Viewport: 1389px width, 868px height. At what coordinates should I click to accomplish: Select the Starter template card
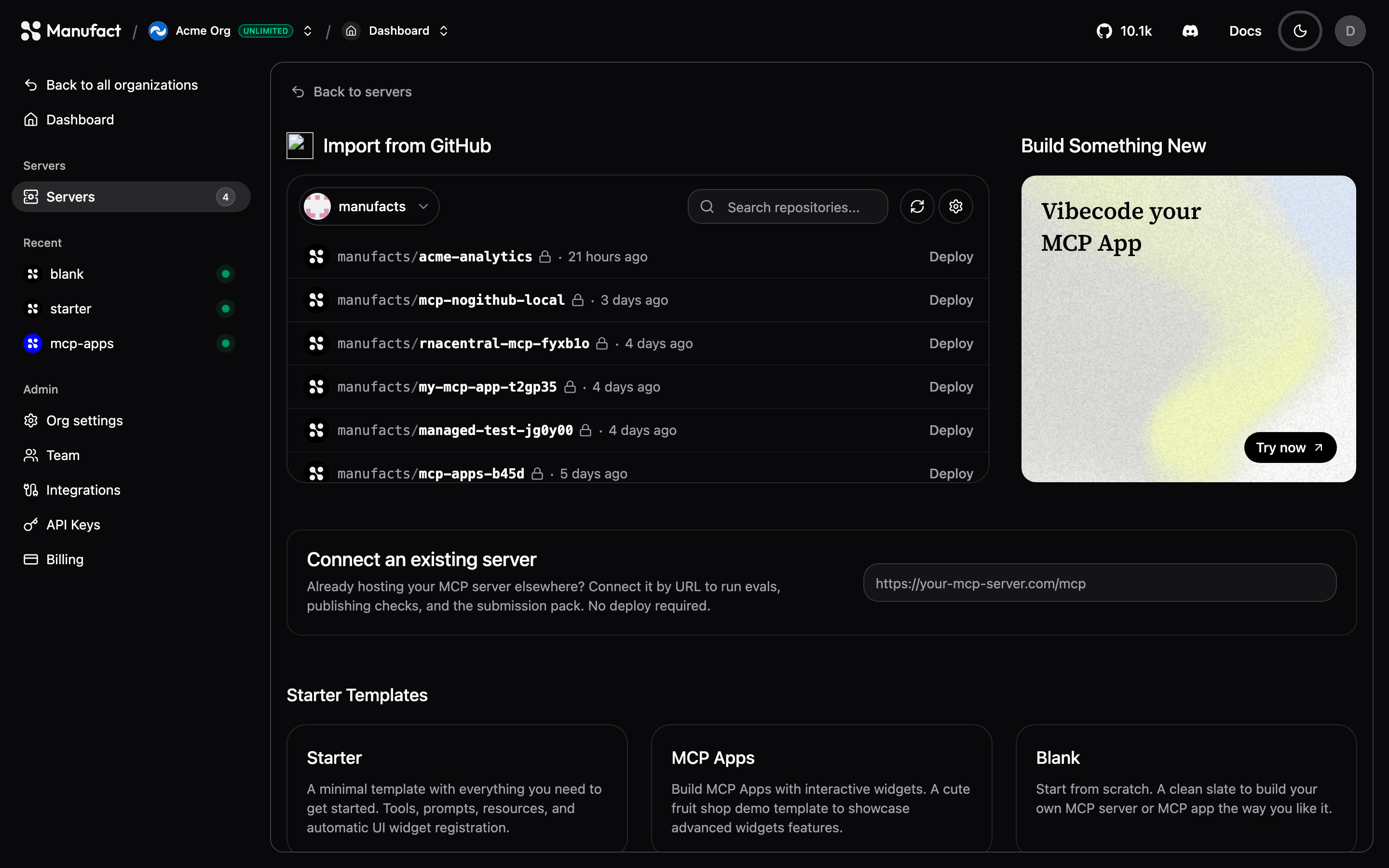(x=457, y=788)
